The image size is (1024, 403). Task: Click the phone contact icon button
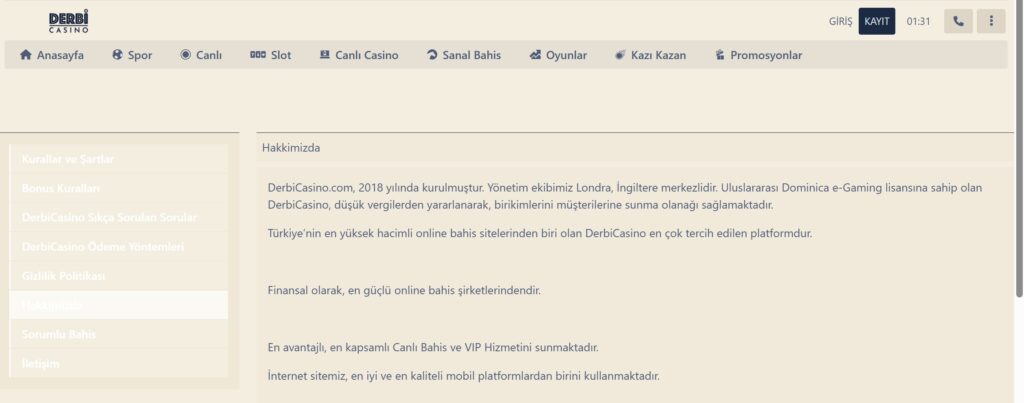[958, 21]
